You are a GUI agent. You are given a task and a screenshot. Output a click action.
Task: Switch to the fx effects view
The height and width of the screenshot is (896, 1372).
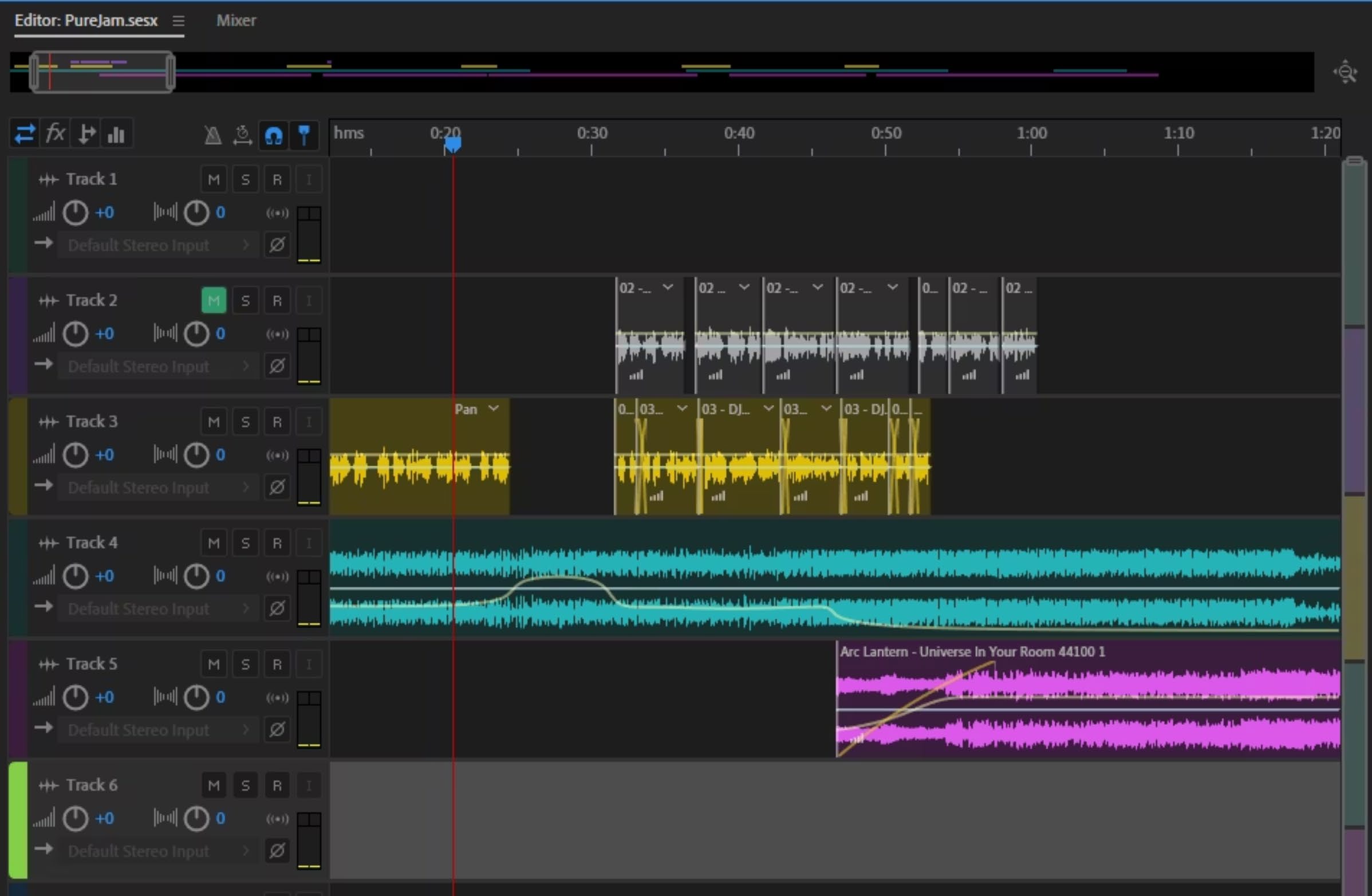pos(56,134)
